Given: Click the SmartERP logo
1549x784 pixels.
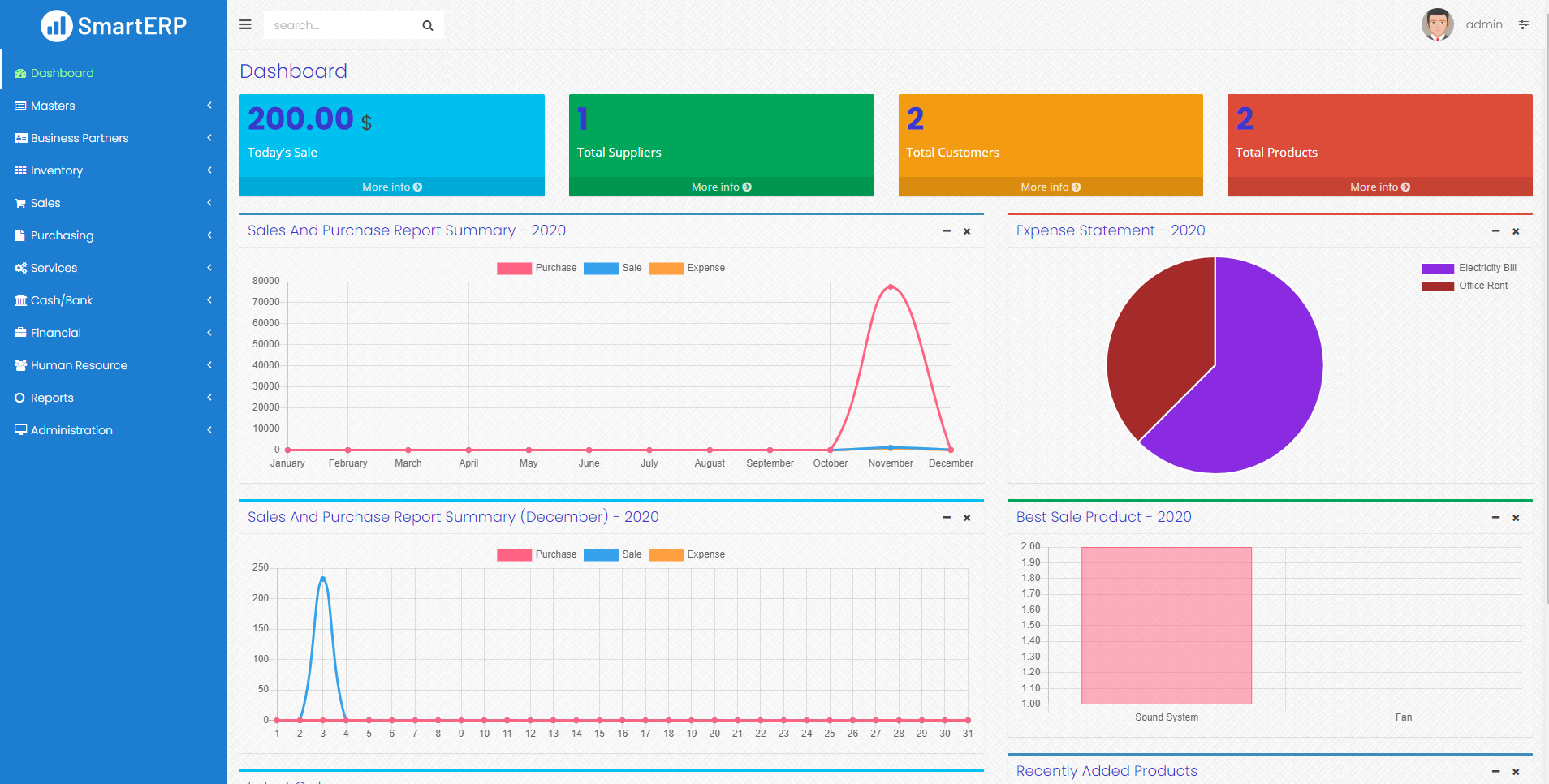Looking at the screenshot, I should (113, 25).
